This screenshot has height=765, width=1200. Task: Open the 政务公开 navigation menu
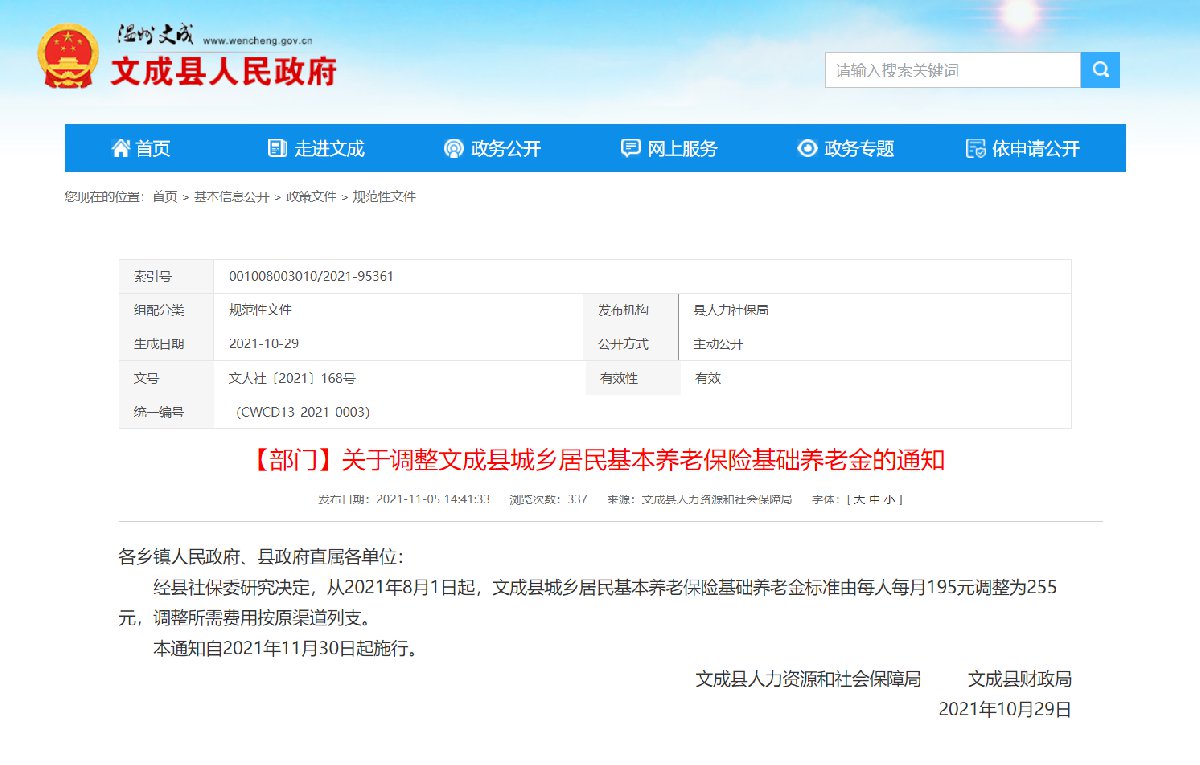tap(506, 148)
